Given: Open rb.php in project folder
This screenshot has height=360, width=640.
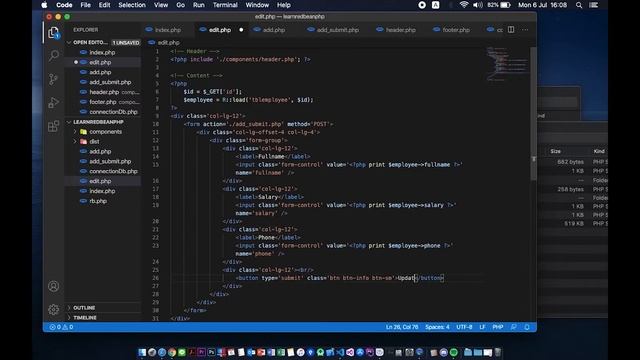Looking at the screenshot, I should pyautogui.click(x=103, y=201).
